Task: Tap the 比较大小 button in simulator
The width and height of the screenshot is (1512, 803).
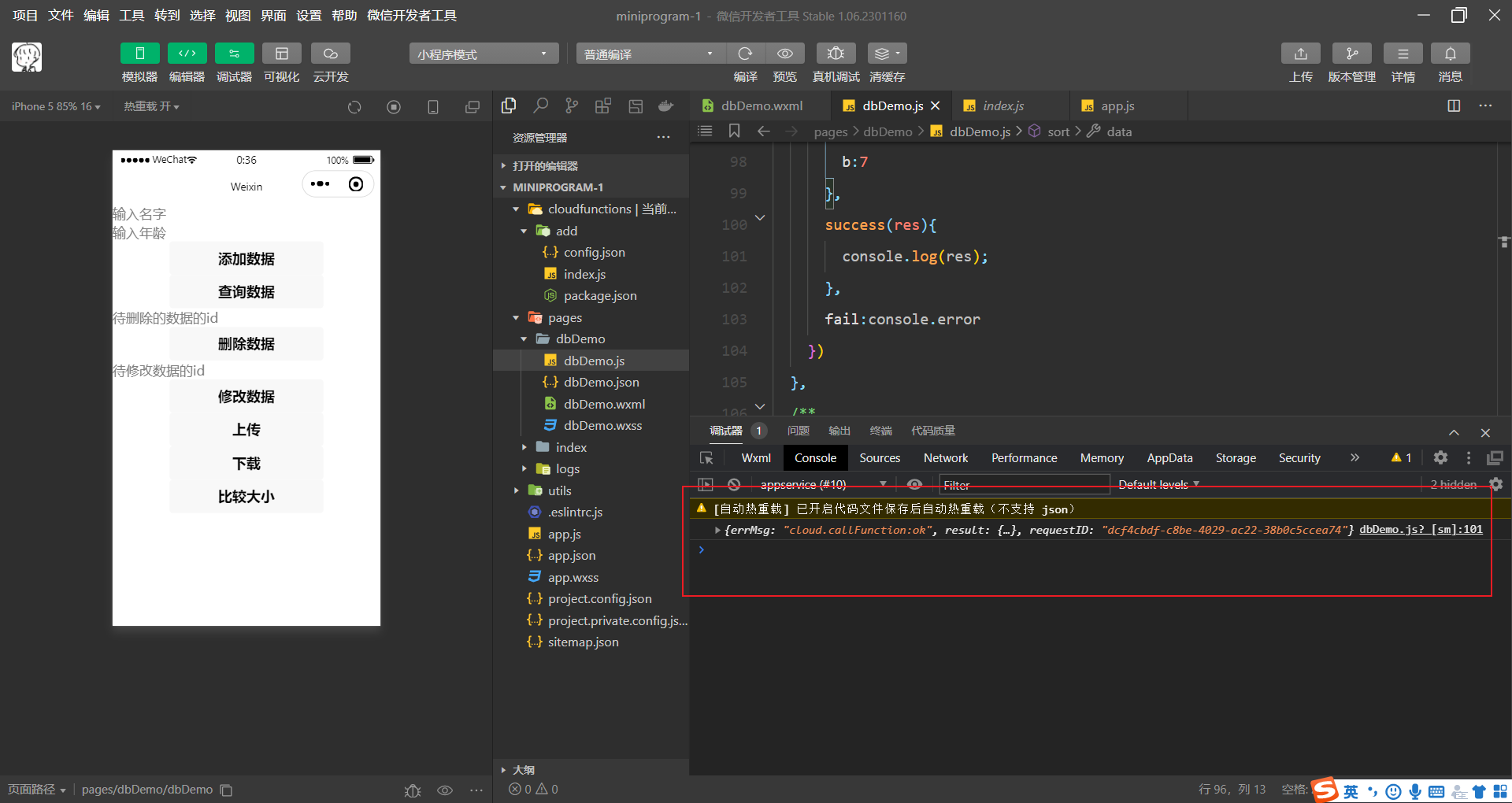Action: click(246, 497)
